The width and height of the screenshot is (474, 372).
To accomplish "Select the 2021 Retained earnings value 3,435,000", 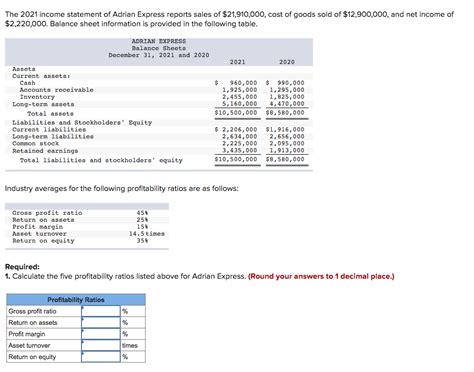I will pyautogui.click(x=240, y=150).
